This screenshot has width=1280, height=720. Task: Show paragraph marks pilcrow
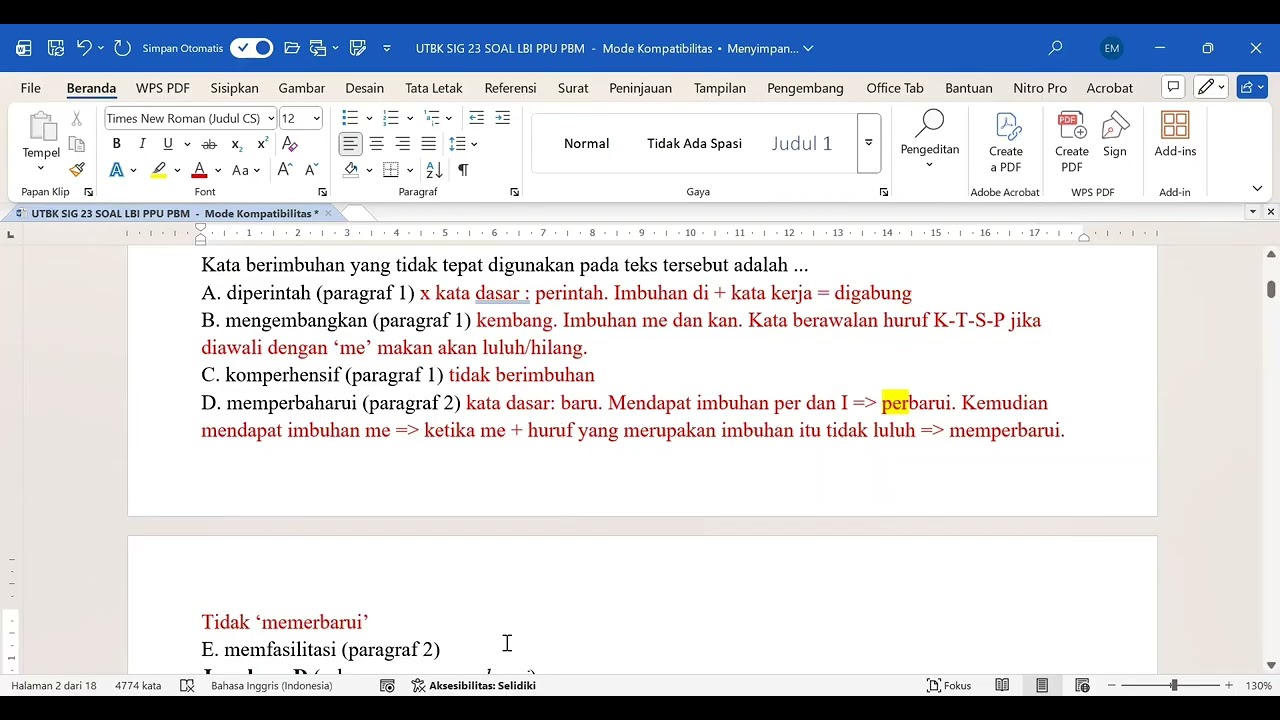[x=463, y=170]
